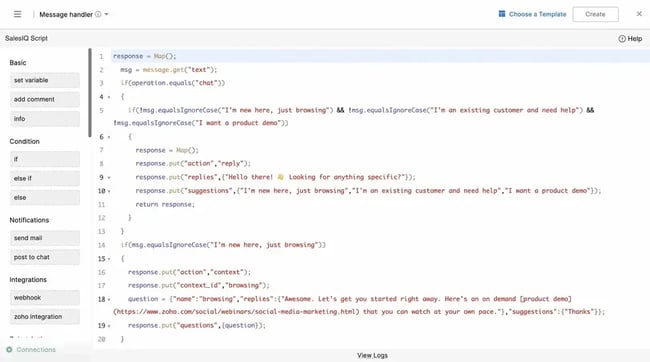650x362 pixels.
Task: Insert the zoho integration block
Action: tap(45, 317)
